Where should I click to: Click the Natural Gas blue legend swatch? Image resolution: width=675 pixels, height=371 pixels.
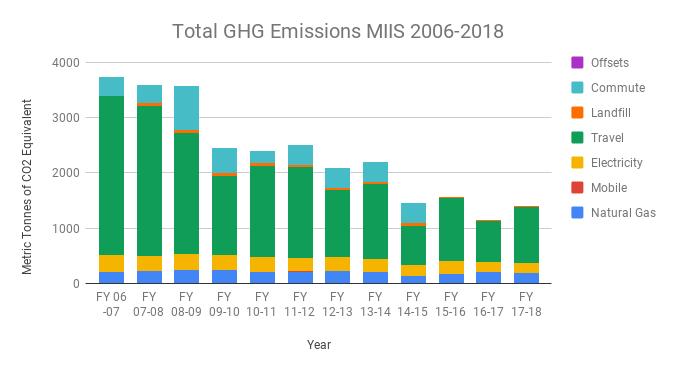[577, 212]
